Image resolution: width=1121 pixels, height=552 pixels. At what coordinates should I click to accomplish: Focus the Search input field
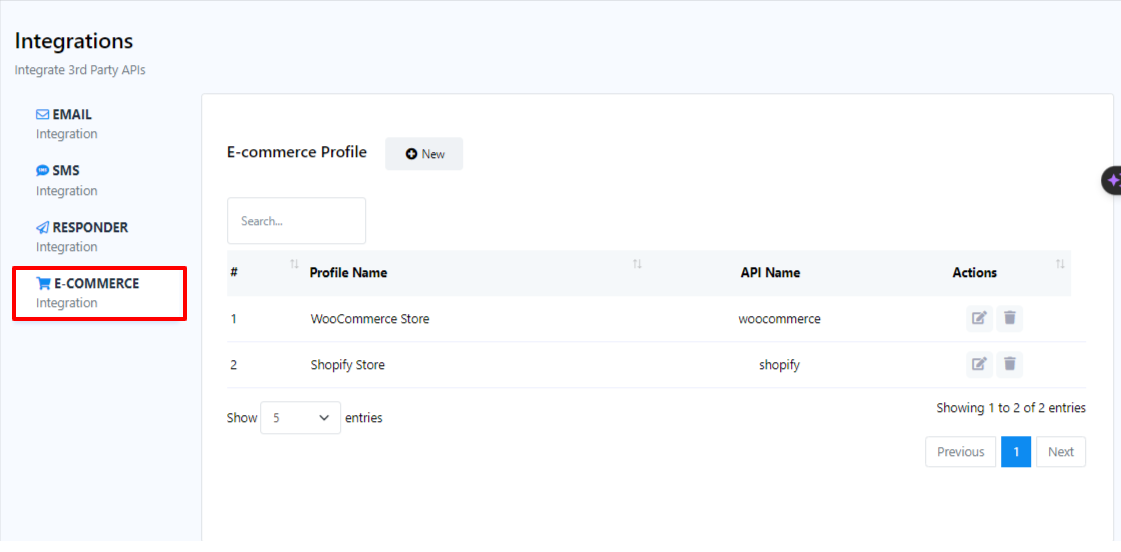click(296, 221)
